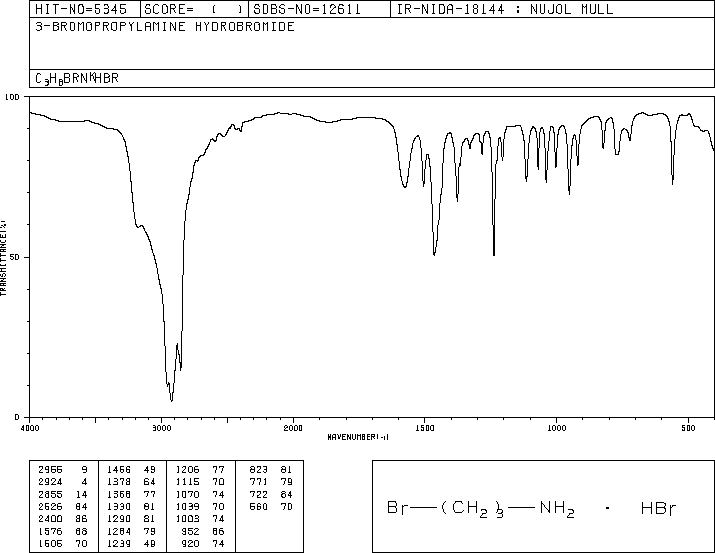715x553 pixels.
Task: Select the SCORE= ( ) header field
Action: 194,9
